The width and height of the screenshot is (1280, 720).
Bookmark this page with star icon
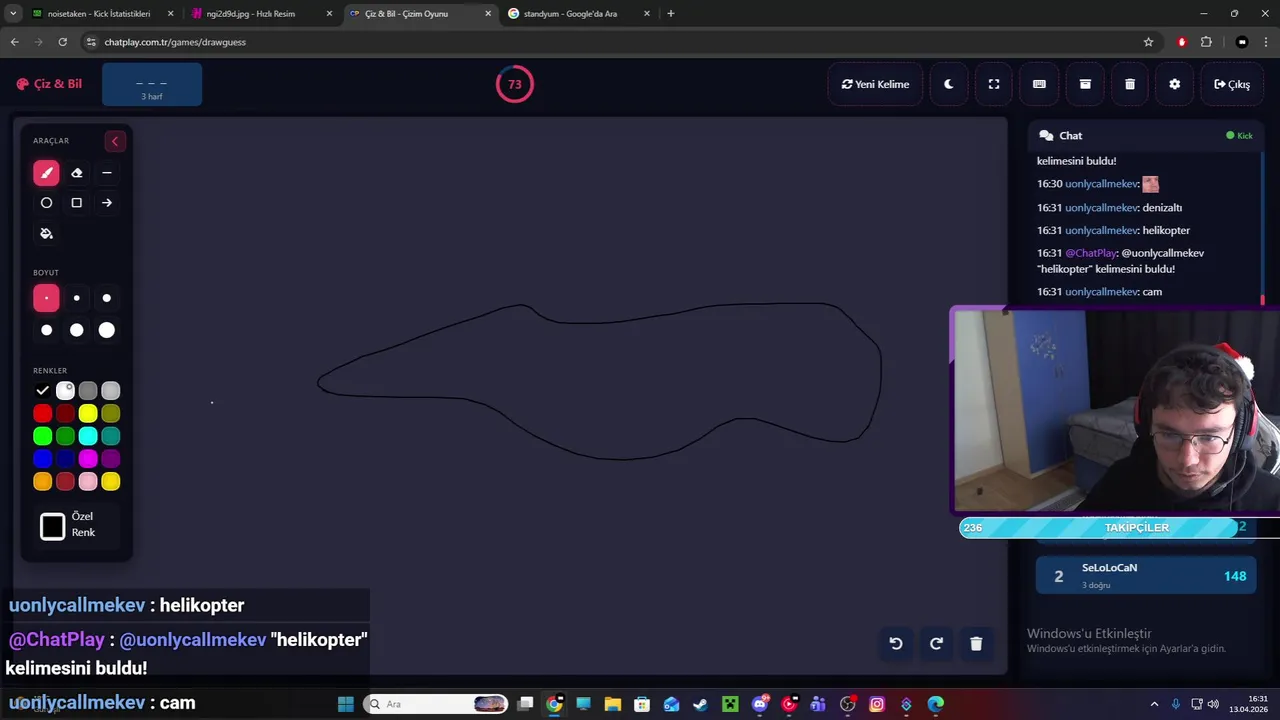(x=1148, y=42)
